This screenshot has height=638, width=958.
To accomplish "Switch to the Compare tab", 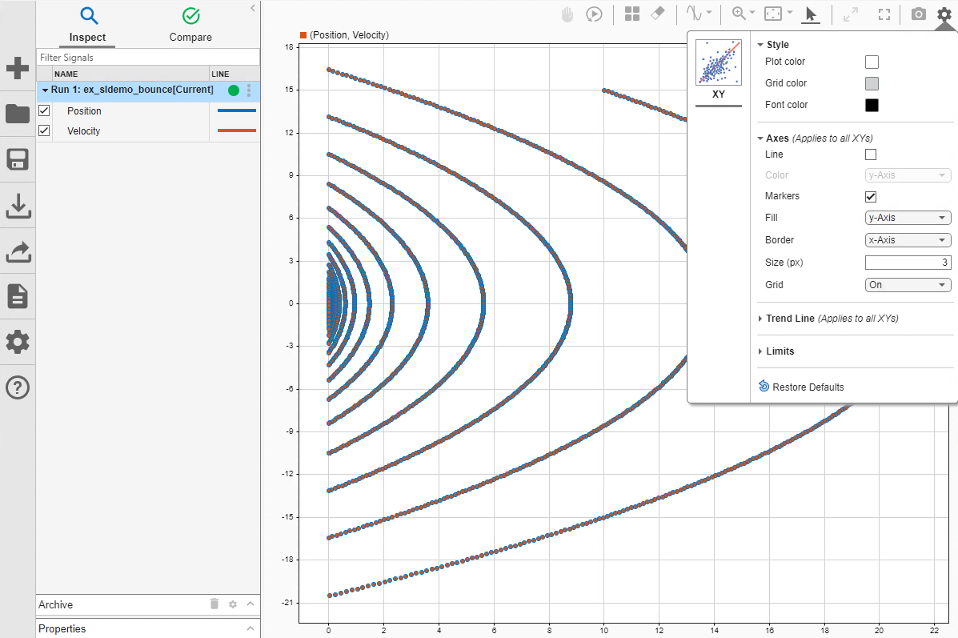I will point(190,25).
